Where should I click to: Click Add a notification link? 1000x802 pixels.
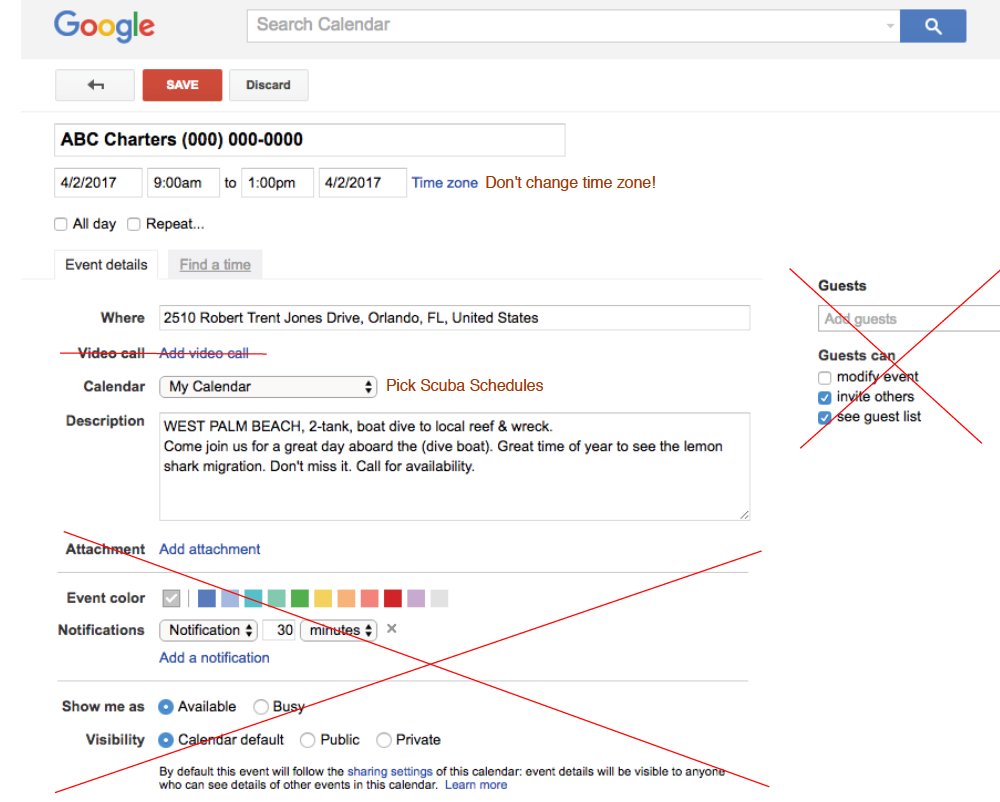click(x=214, y=658)
